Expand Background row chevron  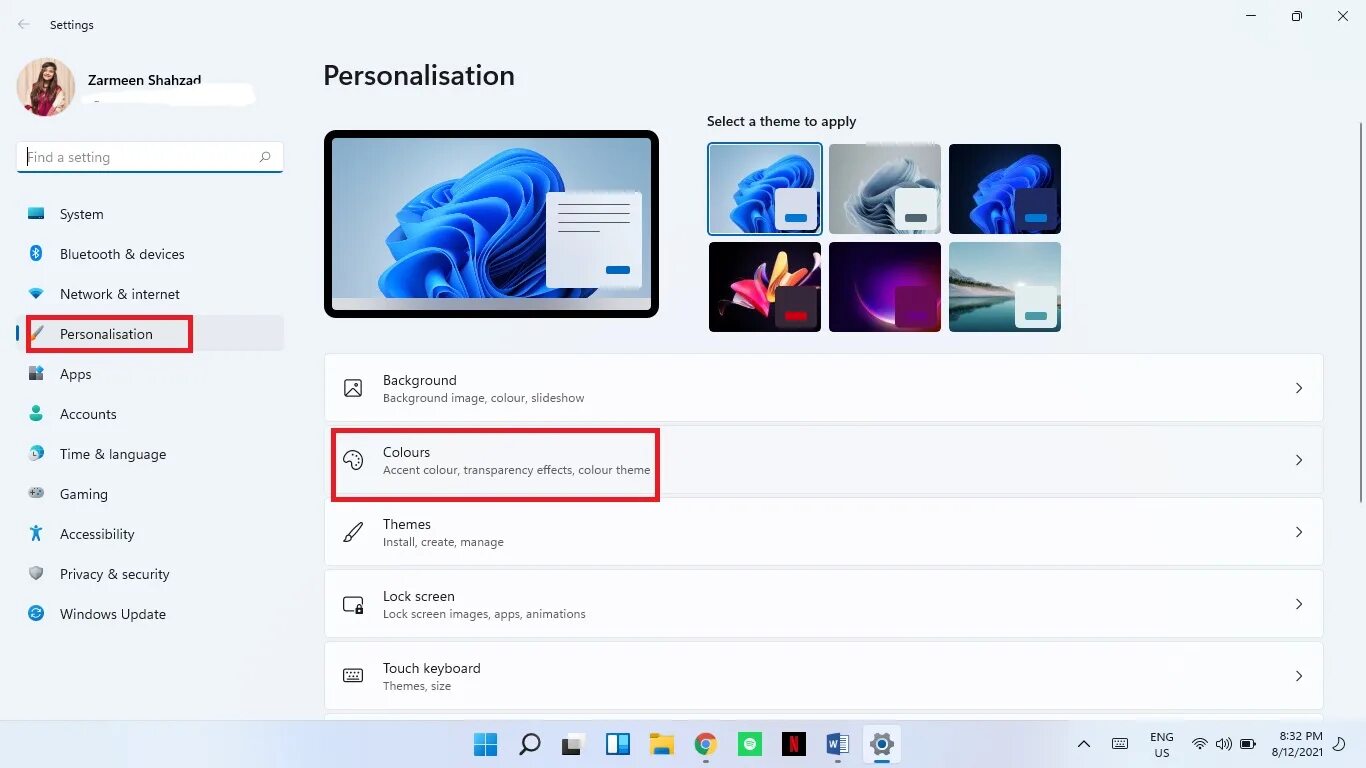[1299, 388]
